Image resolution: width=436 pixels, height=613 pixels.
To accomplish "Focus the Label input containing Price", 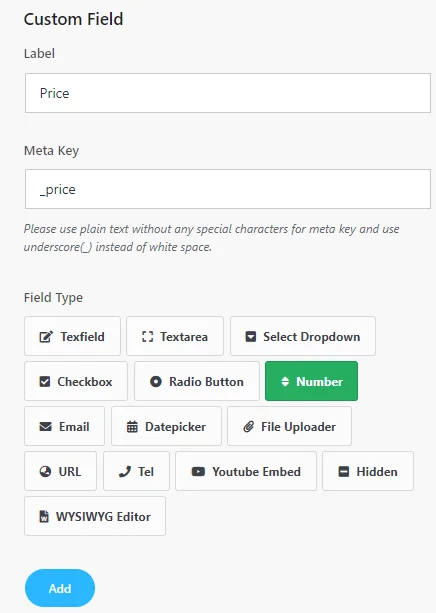I will [x=228, y=93].
